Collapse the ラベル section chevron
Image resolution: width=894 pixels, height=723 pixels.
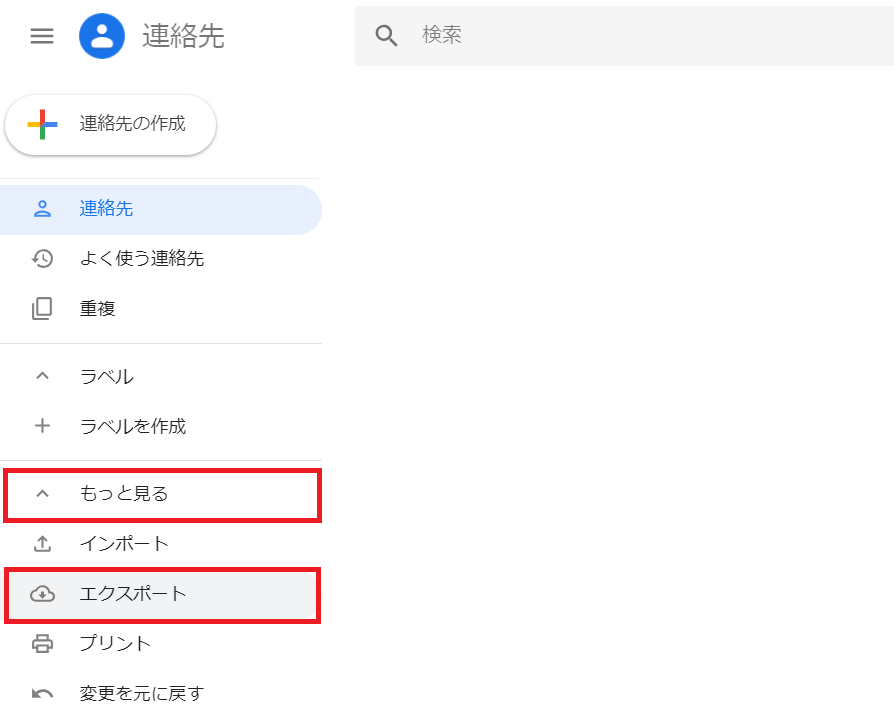pyautogui.click(x=42, y=376)
